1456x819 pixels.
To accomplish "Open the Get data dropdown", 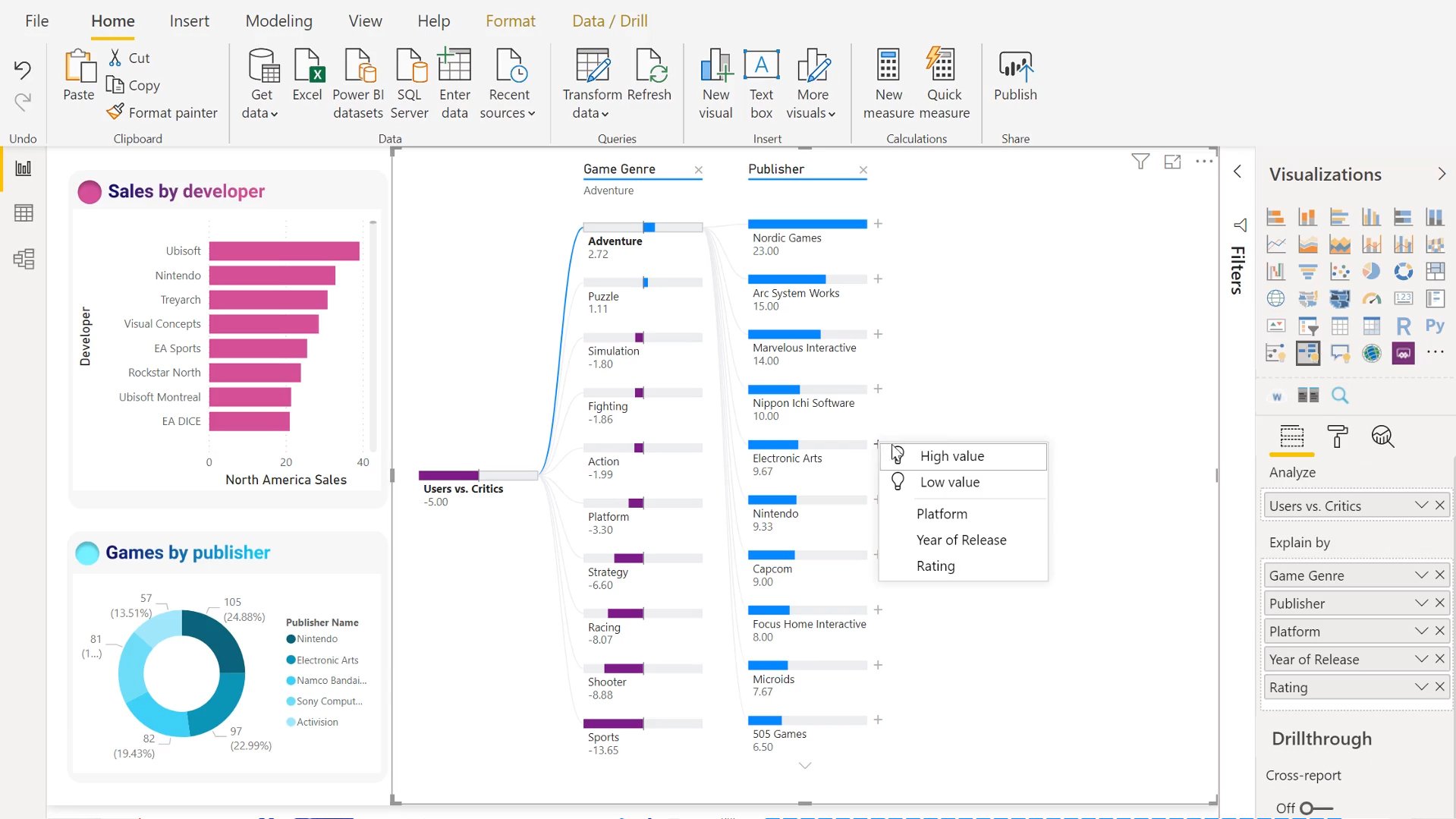I will click(260, 113).
